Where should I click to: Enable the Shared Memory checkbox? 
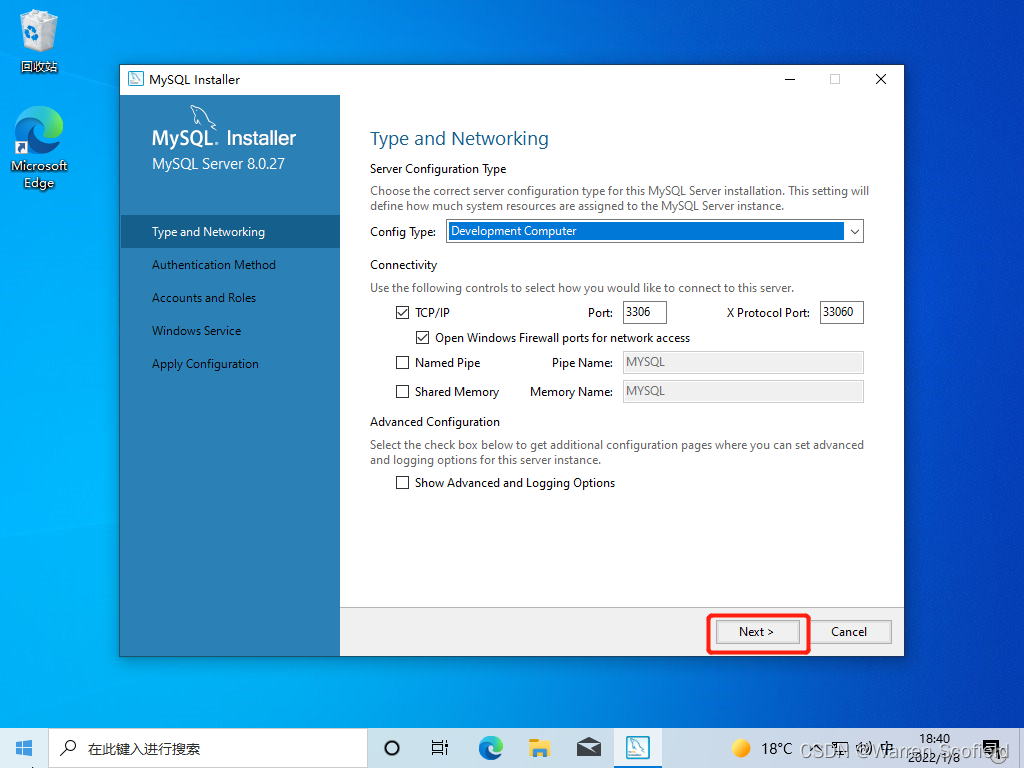tap(402, 391)
